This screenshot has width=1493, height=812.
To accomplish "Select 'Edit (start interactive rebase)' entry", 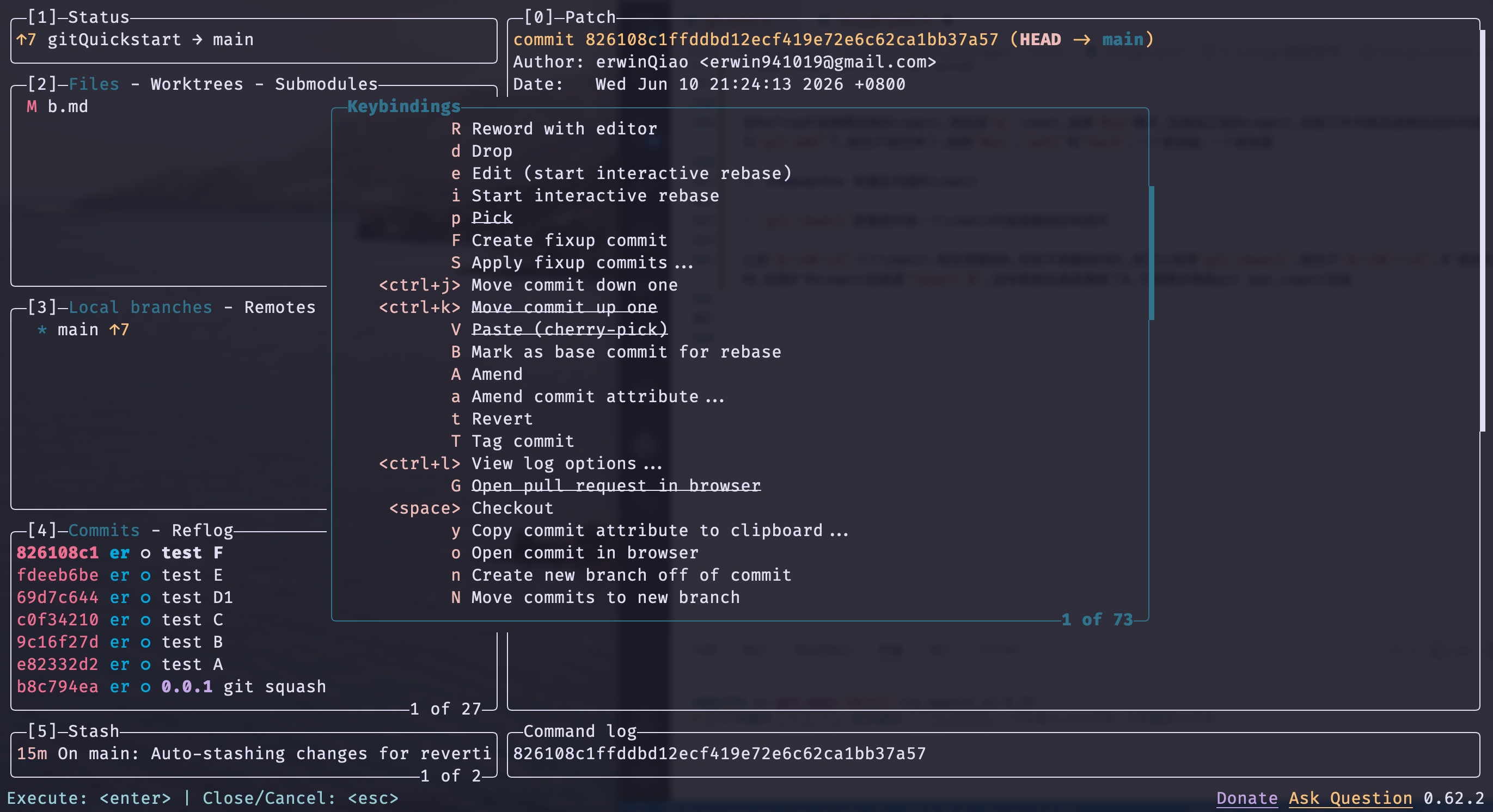I will coord(621,173).
